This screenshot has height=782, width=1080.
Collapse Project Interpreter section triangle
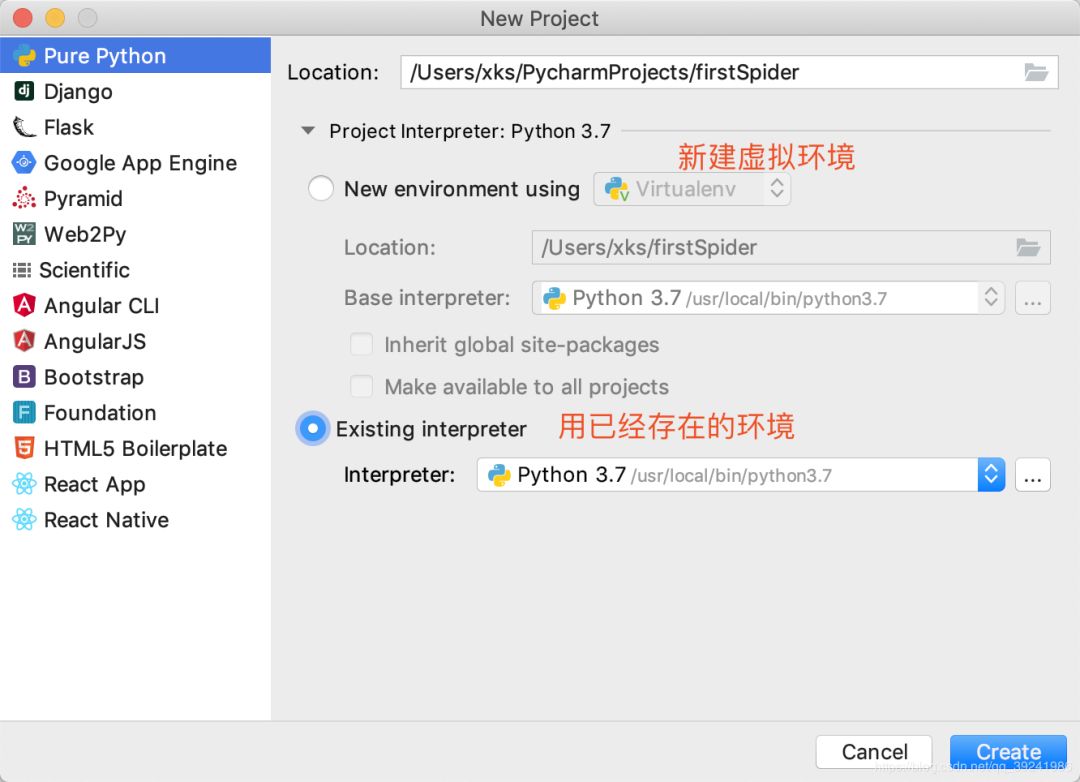(x=308, y=131)
